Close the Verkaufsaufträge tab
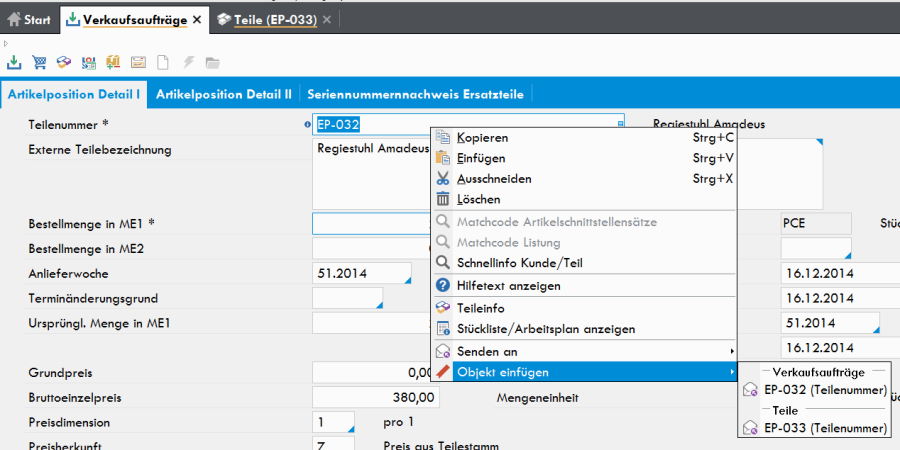The width and height of the screenshot is (900, 450). 197,19
